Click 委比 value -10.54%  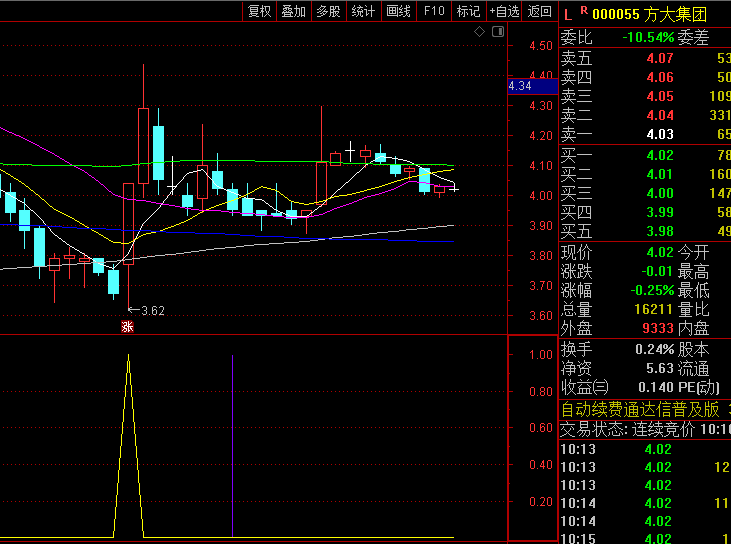point(648,37)
